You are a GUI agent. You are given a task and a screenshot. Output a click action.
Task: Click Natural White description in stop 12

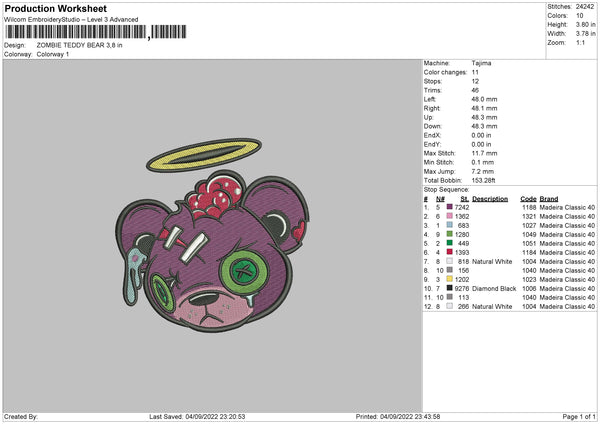492,306
